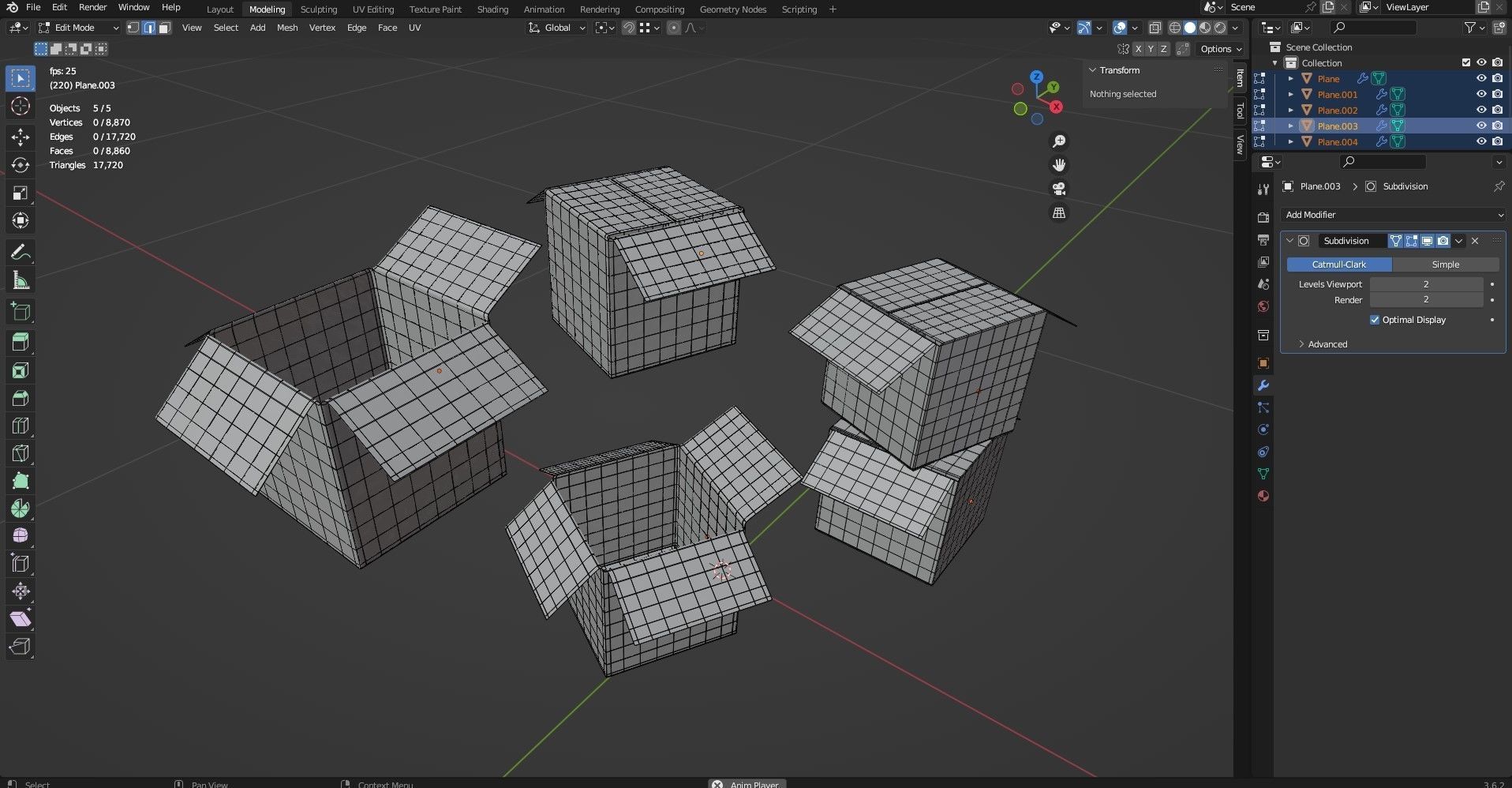Select the Loop Cut tool

pos(21,426)
